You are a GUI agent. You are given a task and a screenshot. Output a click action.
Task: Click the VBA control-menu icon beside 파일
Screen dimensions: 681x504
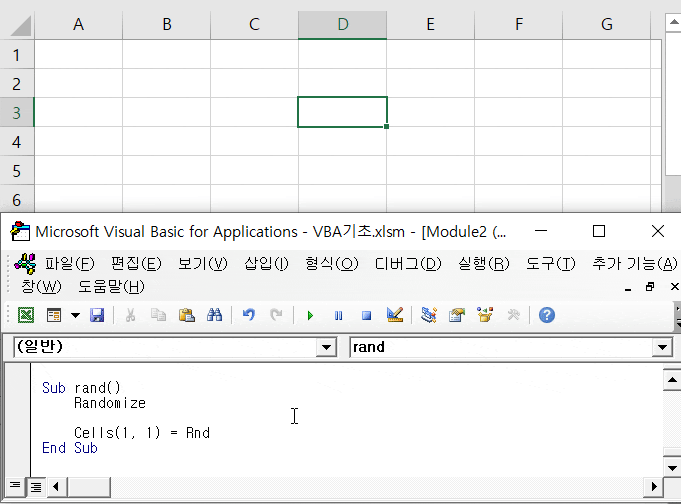click(x=25, y=263)
